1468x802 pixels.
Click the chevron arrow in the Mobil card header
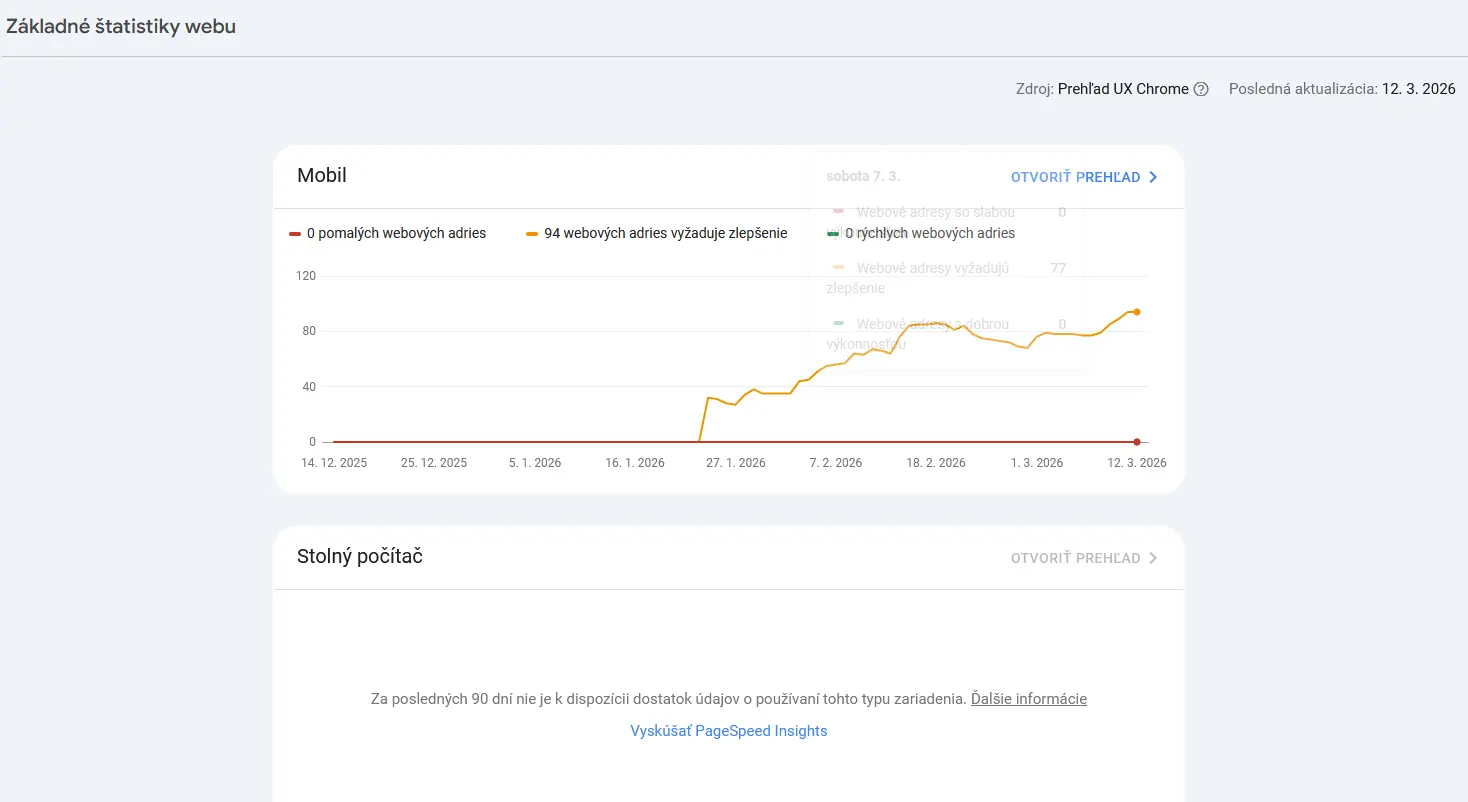1153,177
